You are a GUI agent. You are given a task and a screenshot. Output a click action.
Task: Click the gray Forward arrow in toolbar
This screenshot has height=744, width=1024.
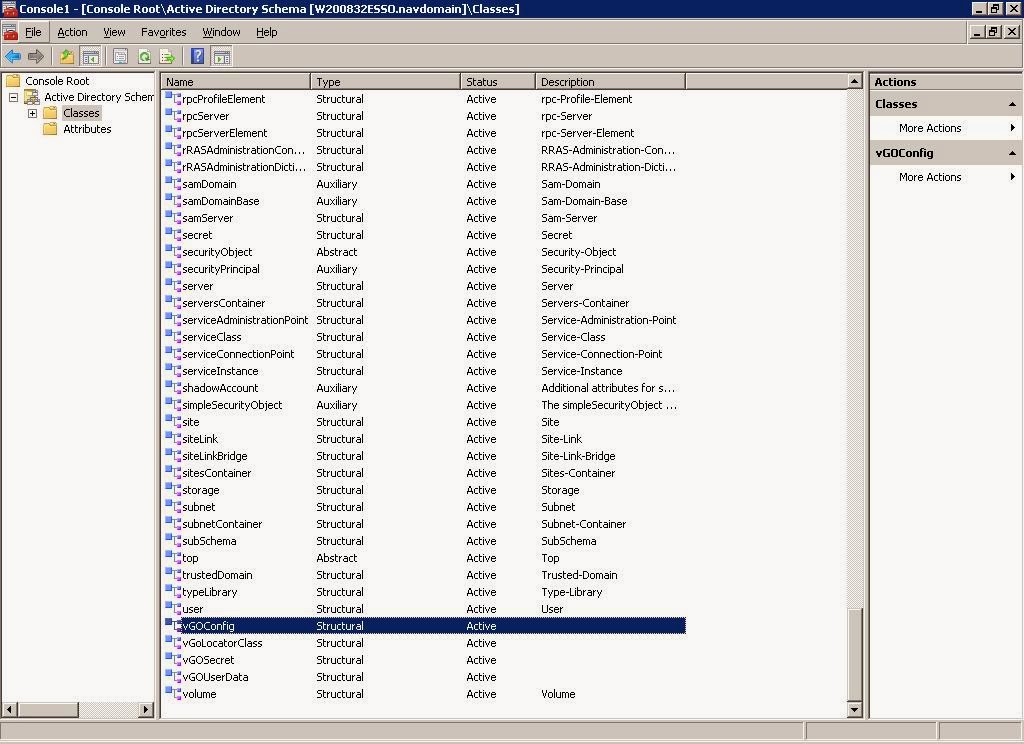36,57
